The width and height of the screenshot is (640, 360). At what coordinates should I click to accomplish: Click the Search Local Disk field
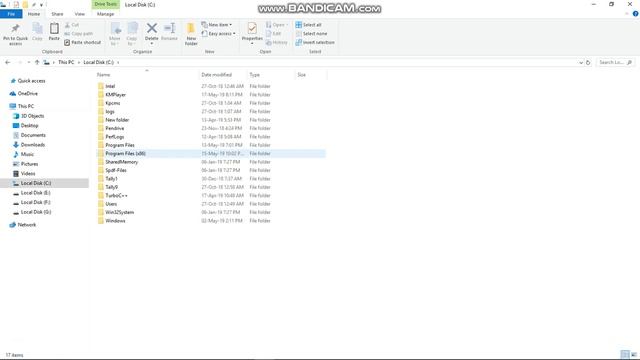click(x=615, y=62)
